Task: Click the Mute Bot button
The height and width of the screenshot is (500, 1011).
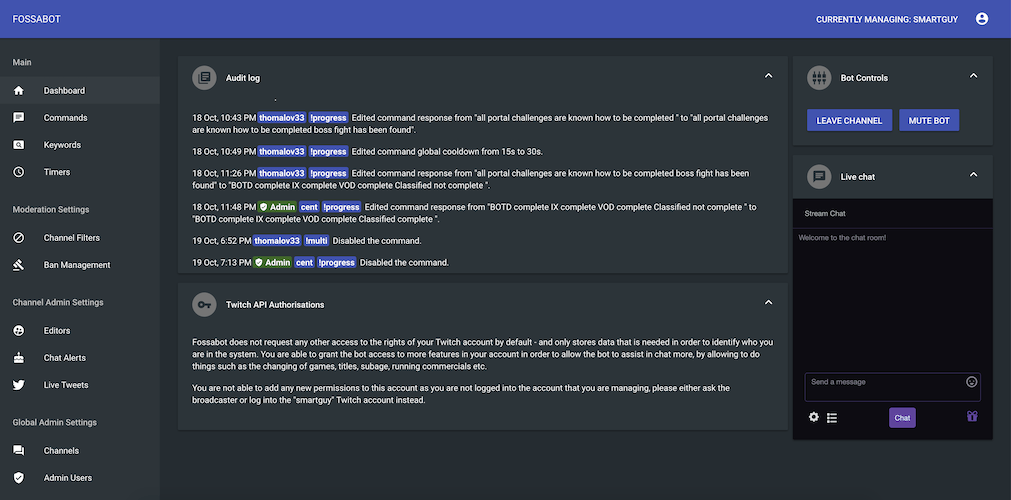Action: 929,120
